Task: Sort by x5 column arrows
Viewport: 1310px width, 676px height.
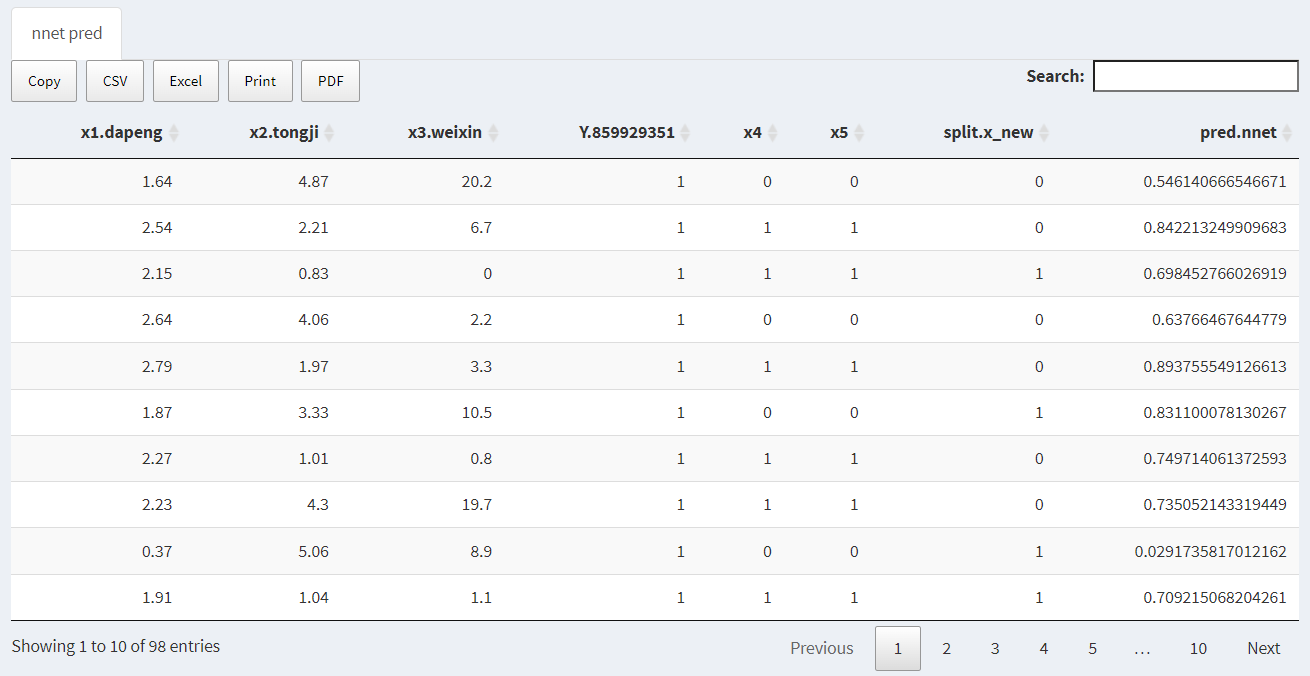Action: (859, 133)
